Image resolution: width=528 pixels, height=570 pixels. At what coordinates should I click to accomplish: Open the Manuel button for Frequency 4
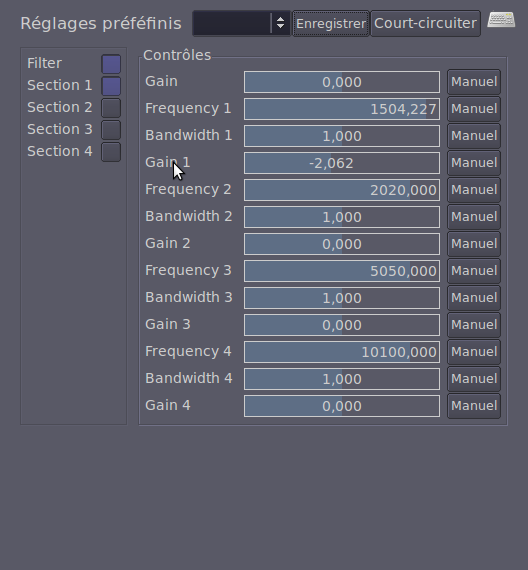[474, 352]
